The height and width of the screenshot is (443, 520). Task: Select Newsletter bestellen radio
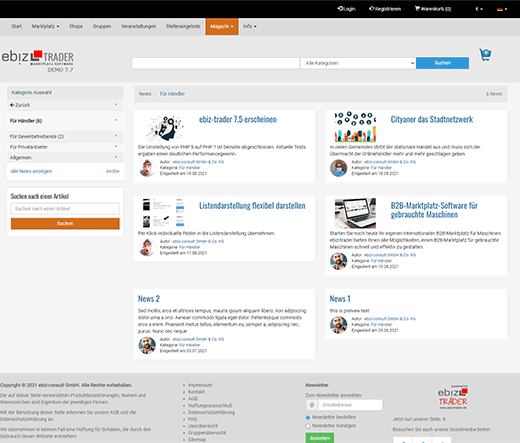click(x=308, y=417)
